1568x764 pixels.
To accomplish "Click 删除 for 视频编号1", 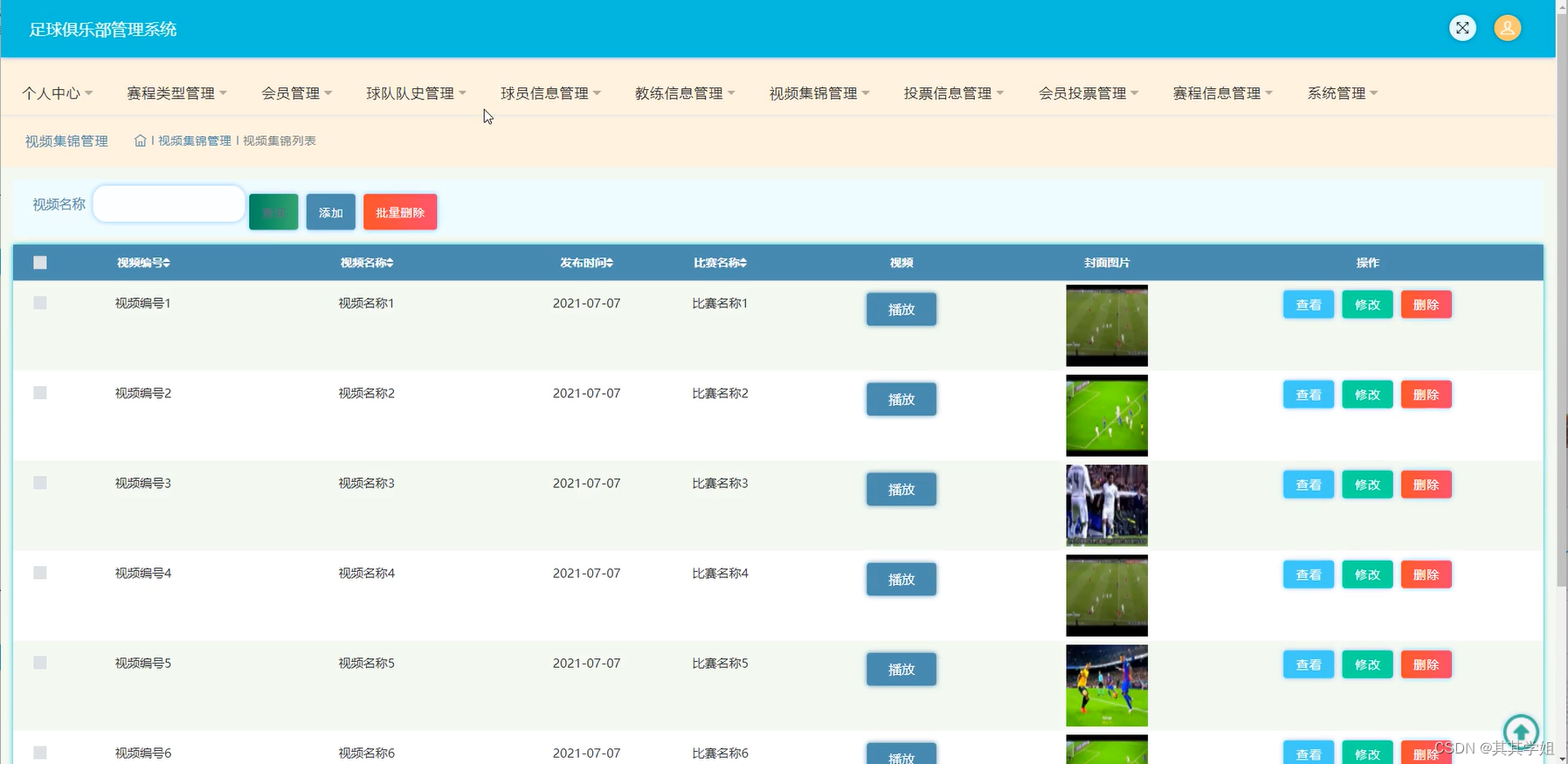I will pos(1426,305).
